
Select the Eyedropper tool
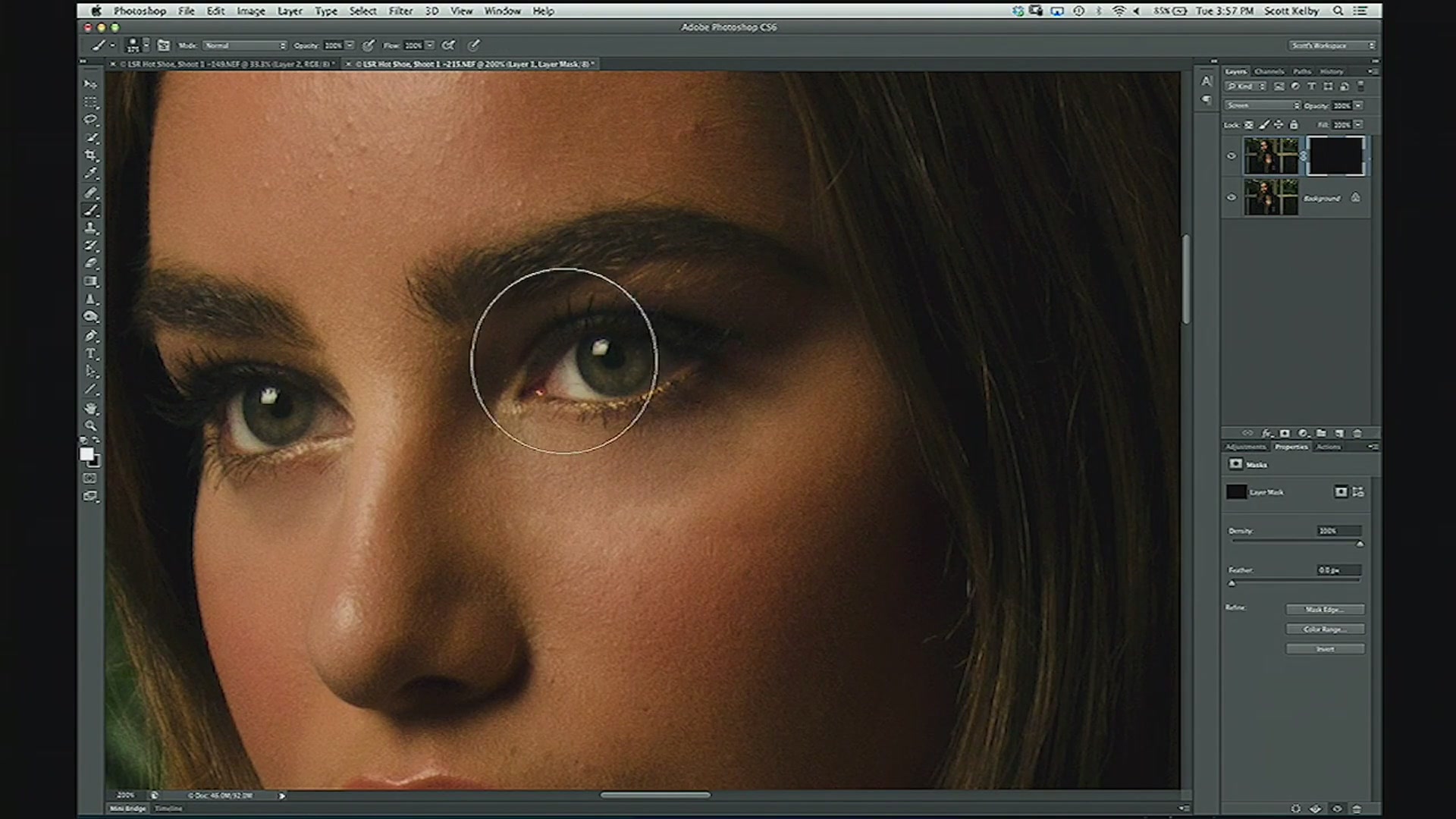pos(91,174)
